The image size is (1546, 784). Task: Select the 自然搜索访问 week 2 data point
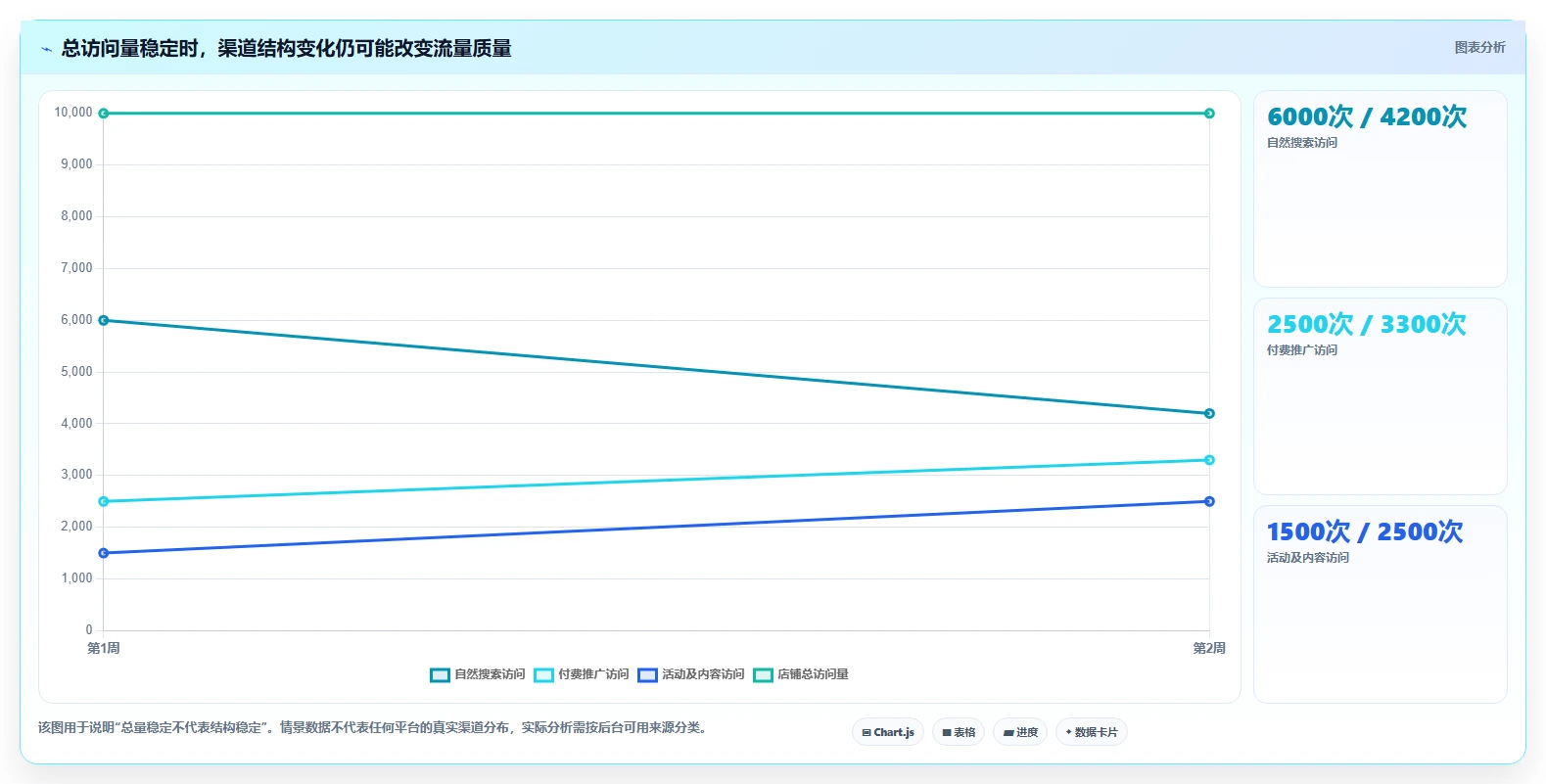click(1209, 413)
